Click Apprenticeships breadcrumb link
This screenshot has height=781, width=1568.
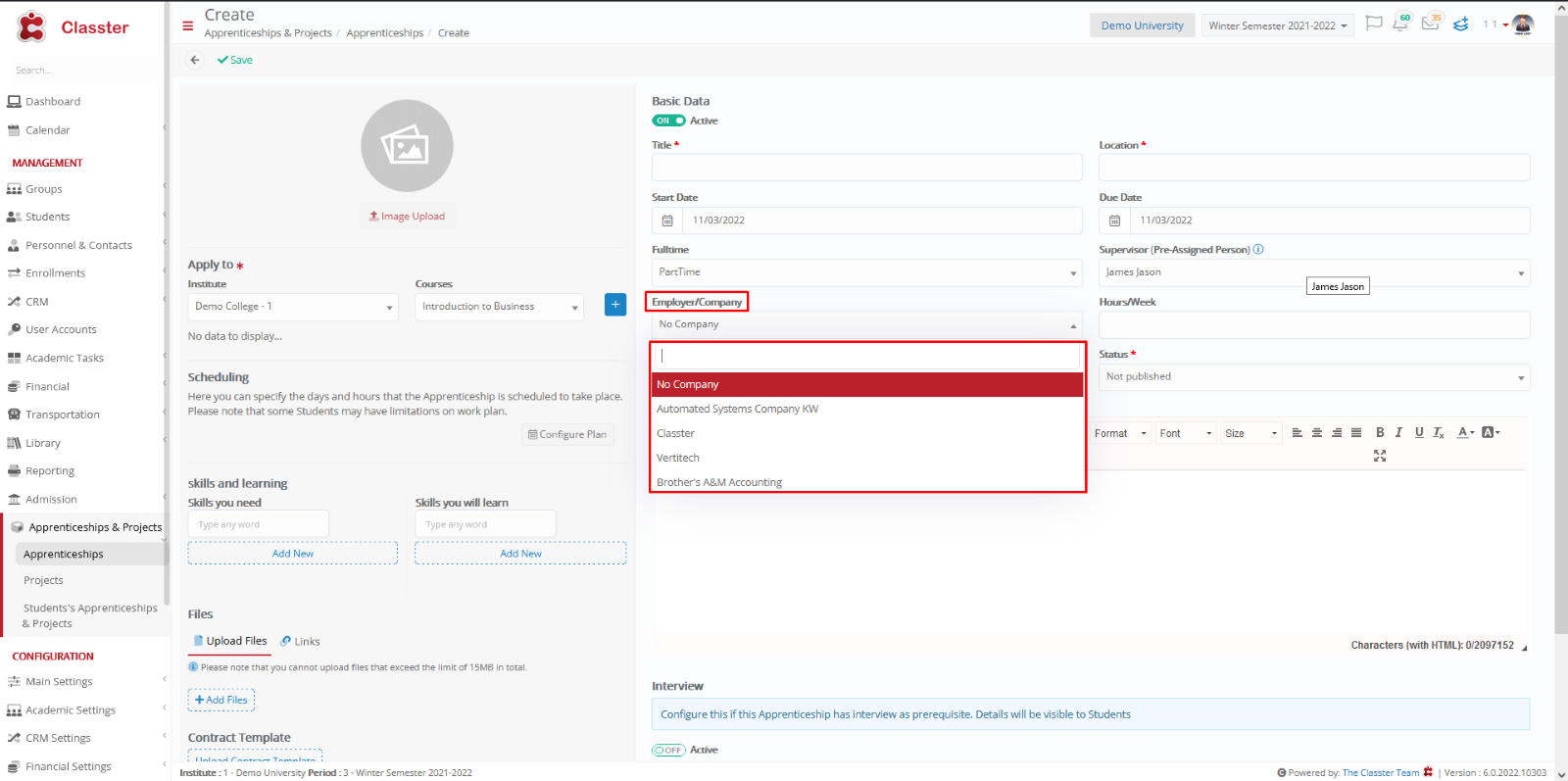coord(384,33)
